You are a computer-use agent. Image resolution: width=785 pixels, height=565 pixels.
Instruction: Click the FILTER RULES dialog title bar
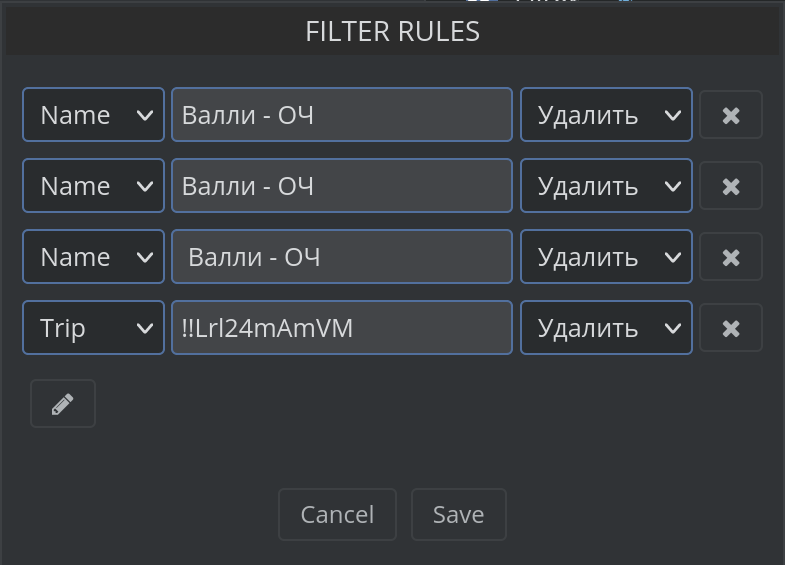coord(392,32)
